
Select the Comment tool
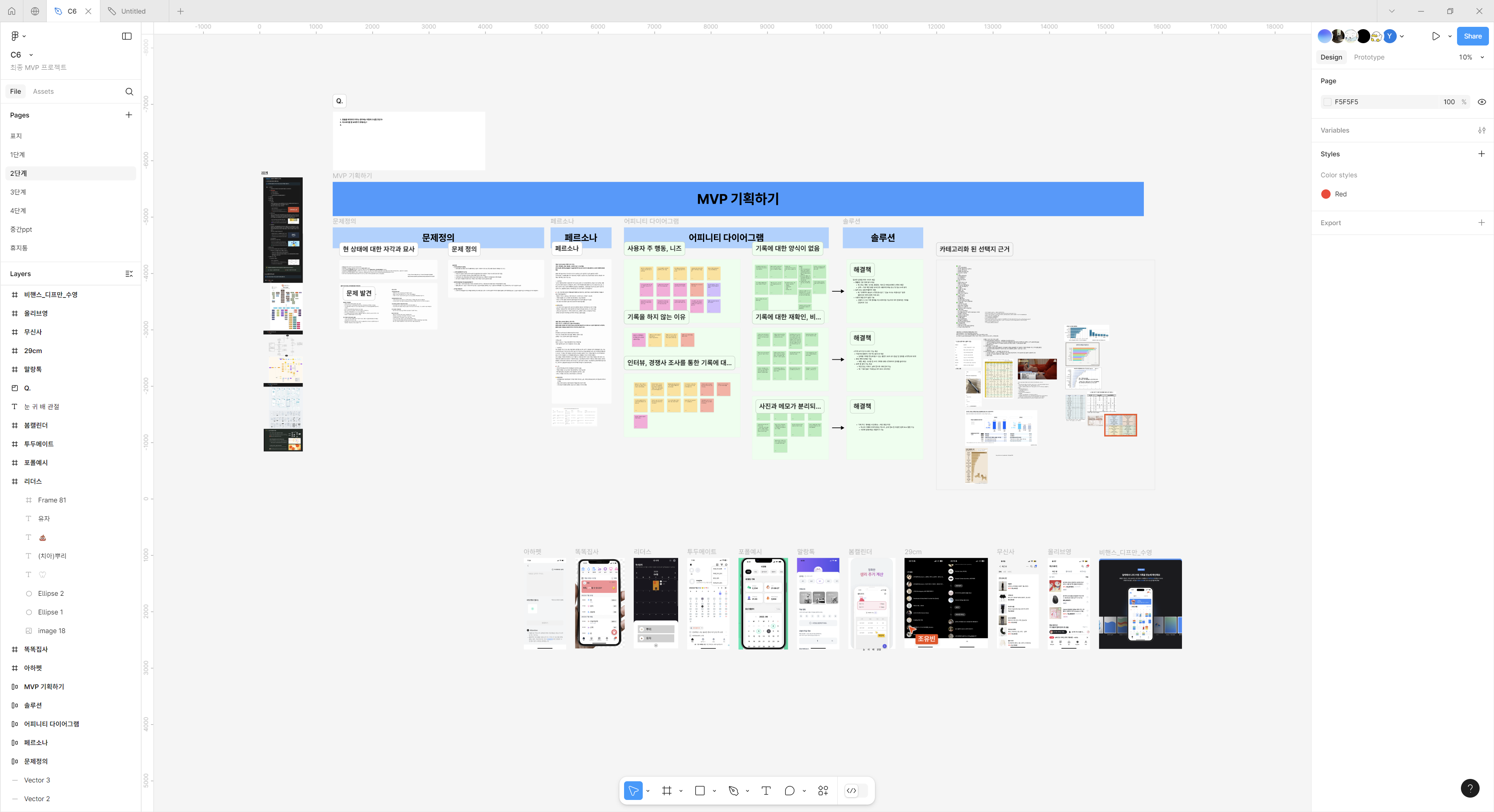pyautogui.click(x=789, y=791)
